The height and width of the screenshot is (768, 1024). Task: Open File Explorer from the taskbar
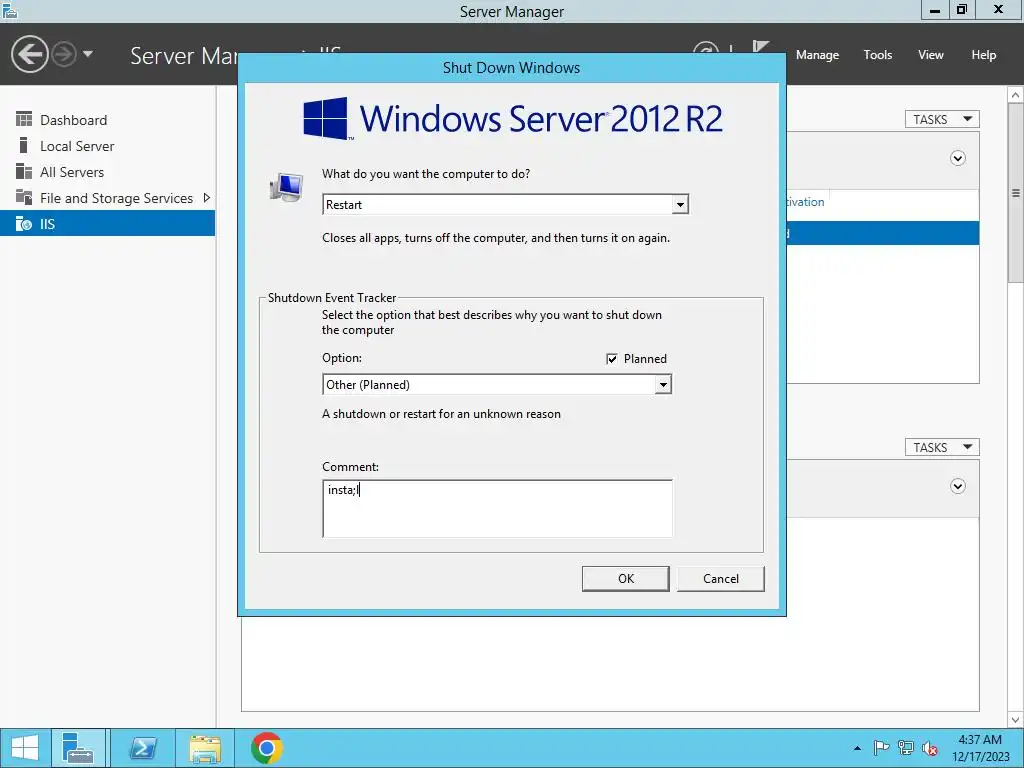[x=205, y=748]
